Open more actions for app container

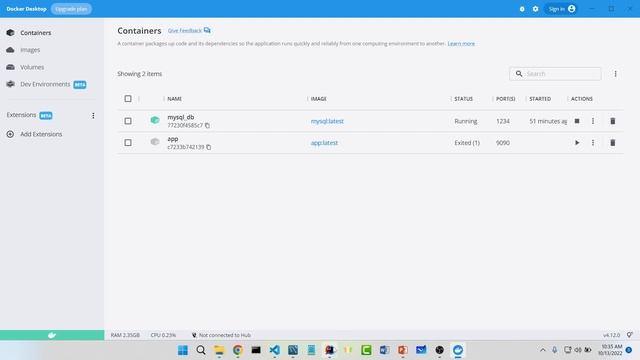pyautogui.click(x=593, y=142)
